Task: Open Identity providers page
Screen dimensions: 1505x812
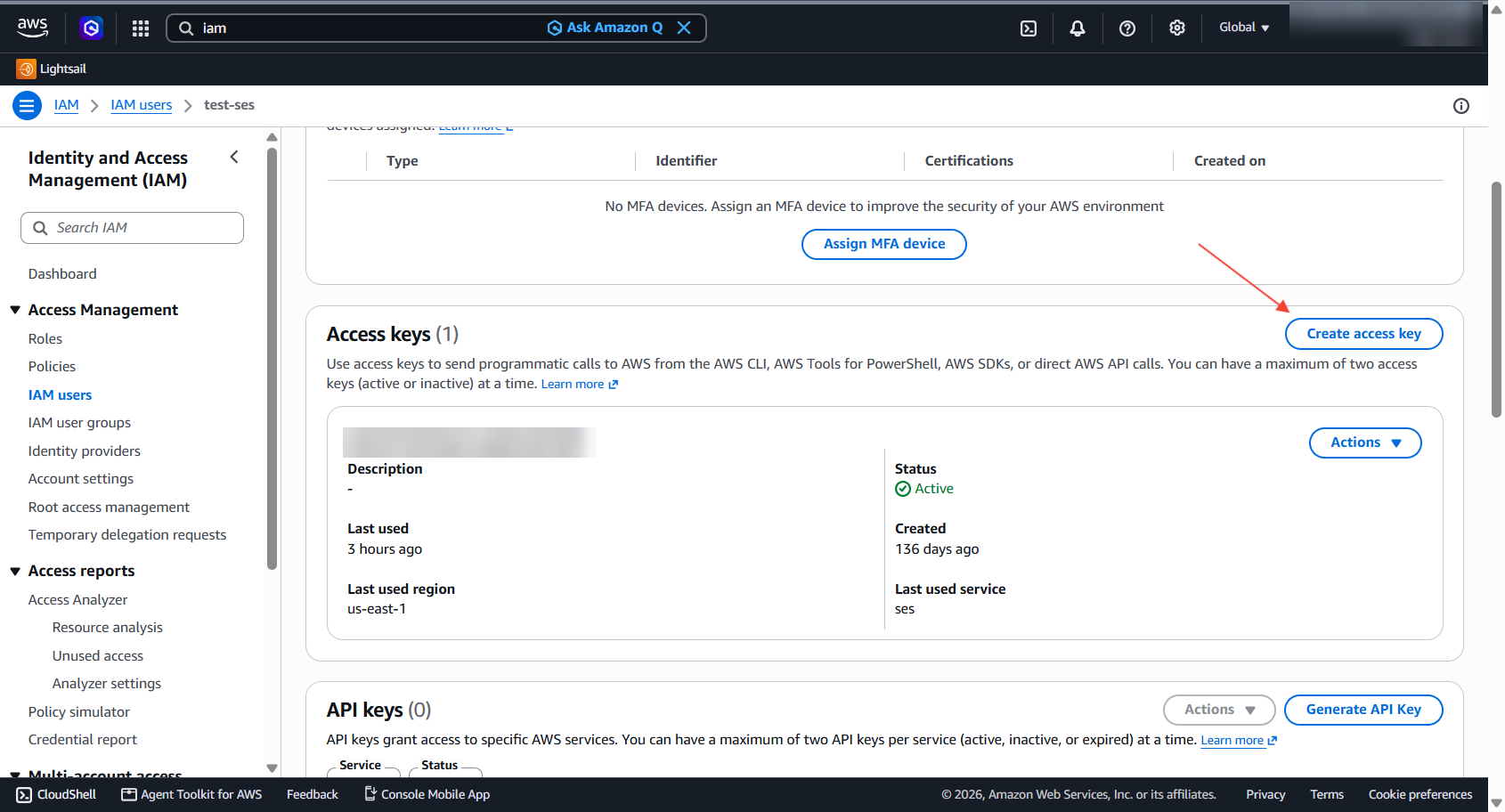Action: [85, 451]
